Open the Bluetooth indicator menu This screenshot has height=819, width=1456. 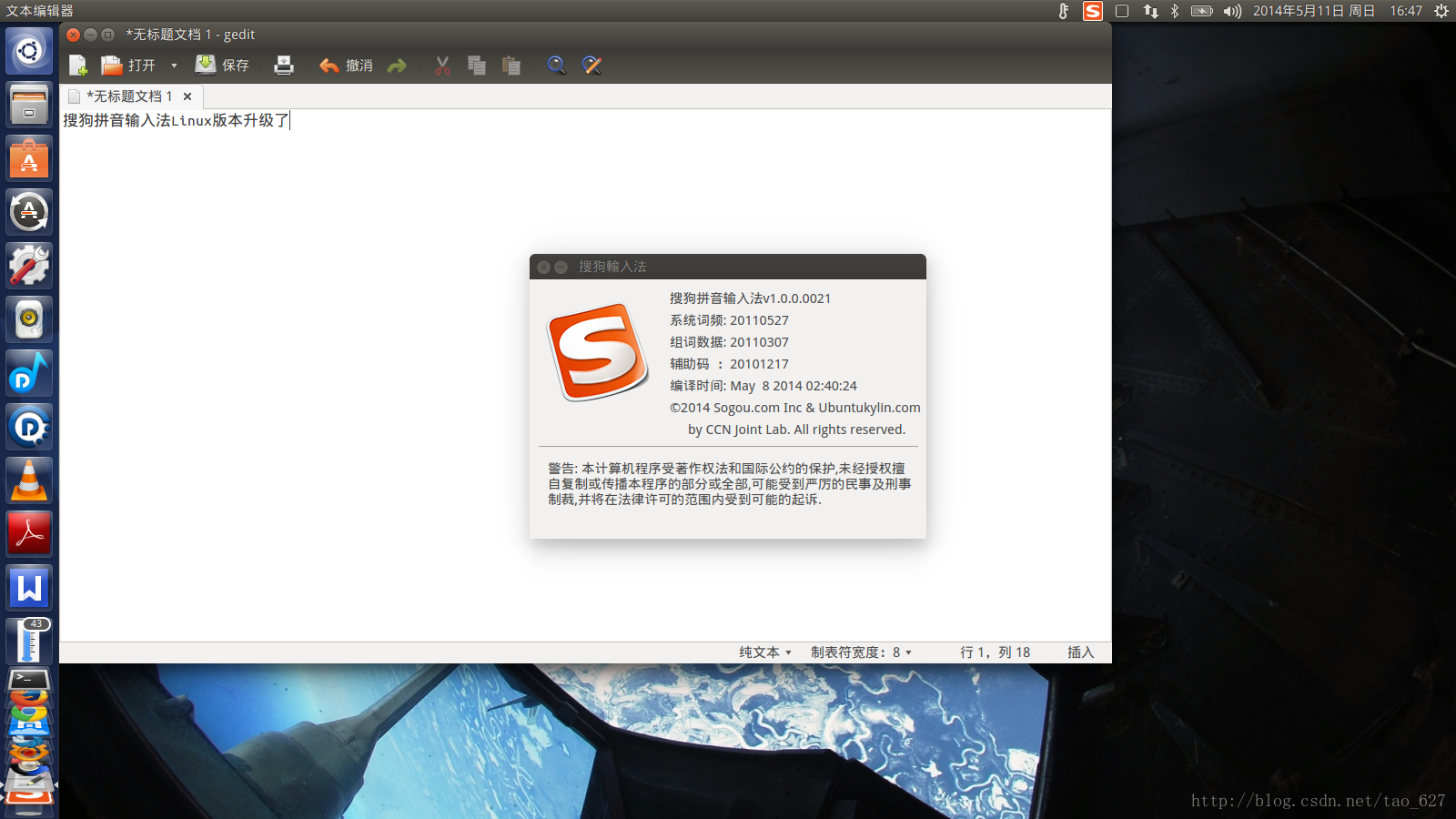click(x=1175, y=11)
